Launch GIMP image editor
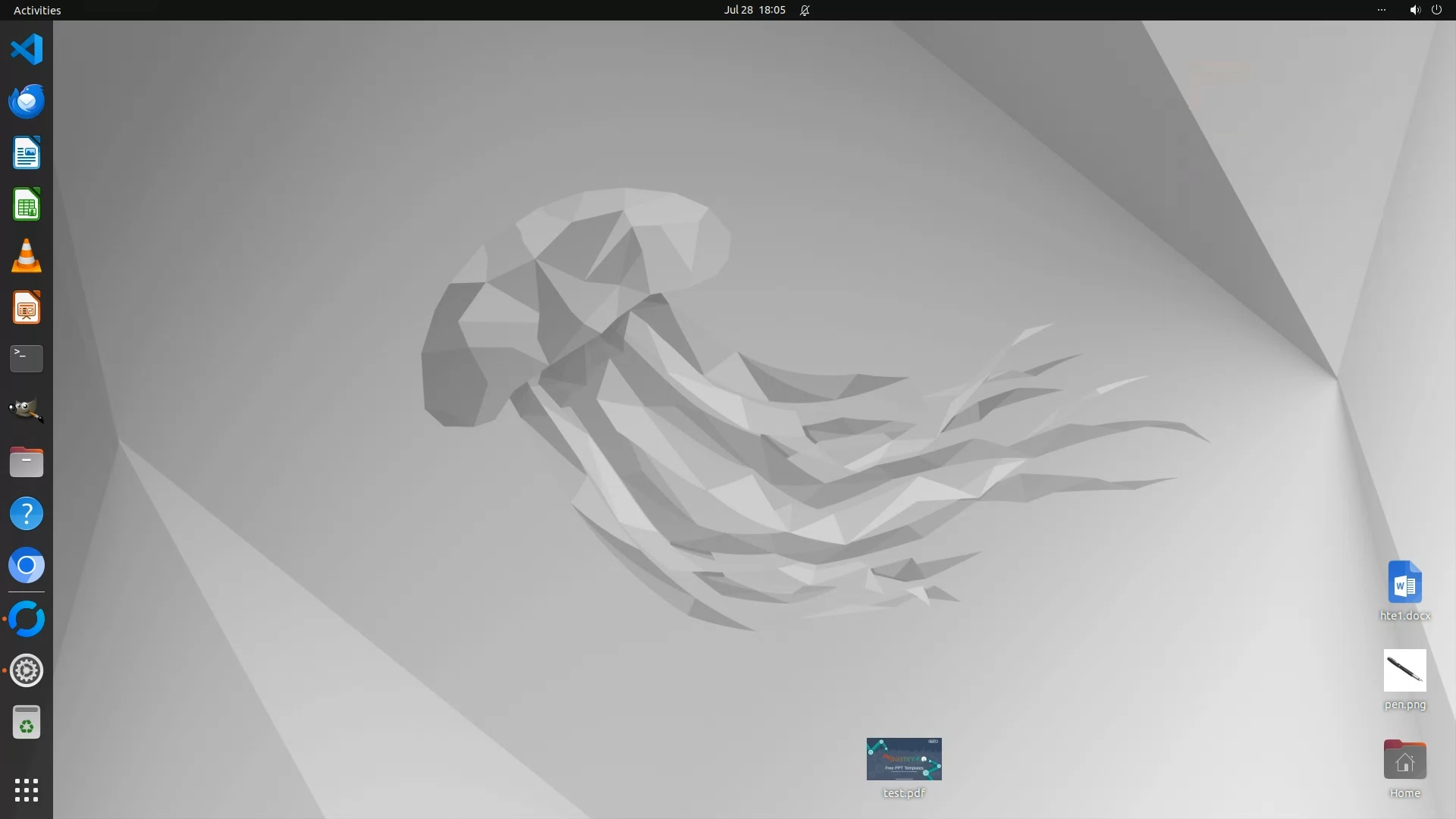This screenshot has width=1456, height=819. pos(27,410)
